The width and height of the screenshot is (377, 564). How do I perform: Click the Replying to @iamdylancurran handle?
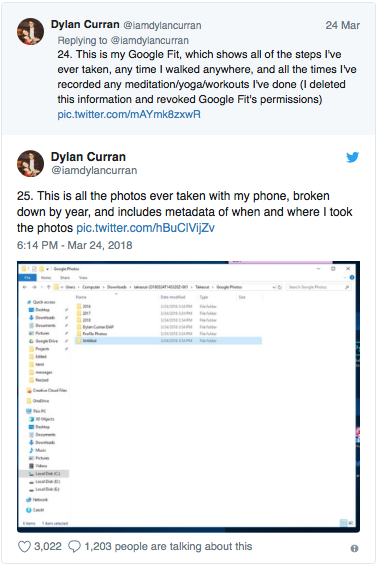click(x=149, y=40)
